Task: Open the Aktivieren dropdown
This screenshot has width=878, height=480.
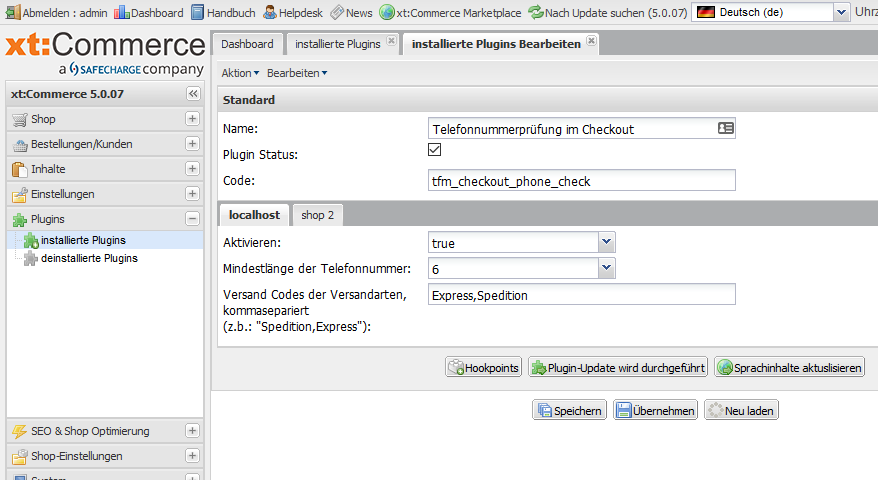Action: 606,243
